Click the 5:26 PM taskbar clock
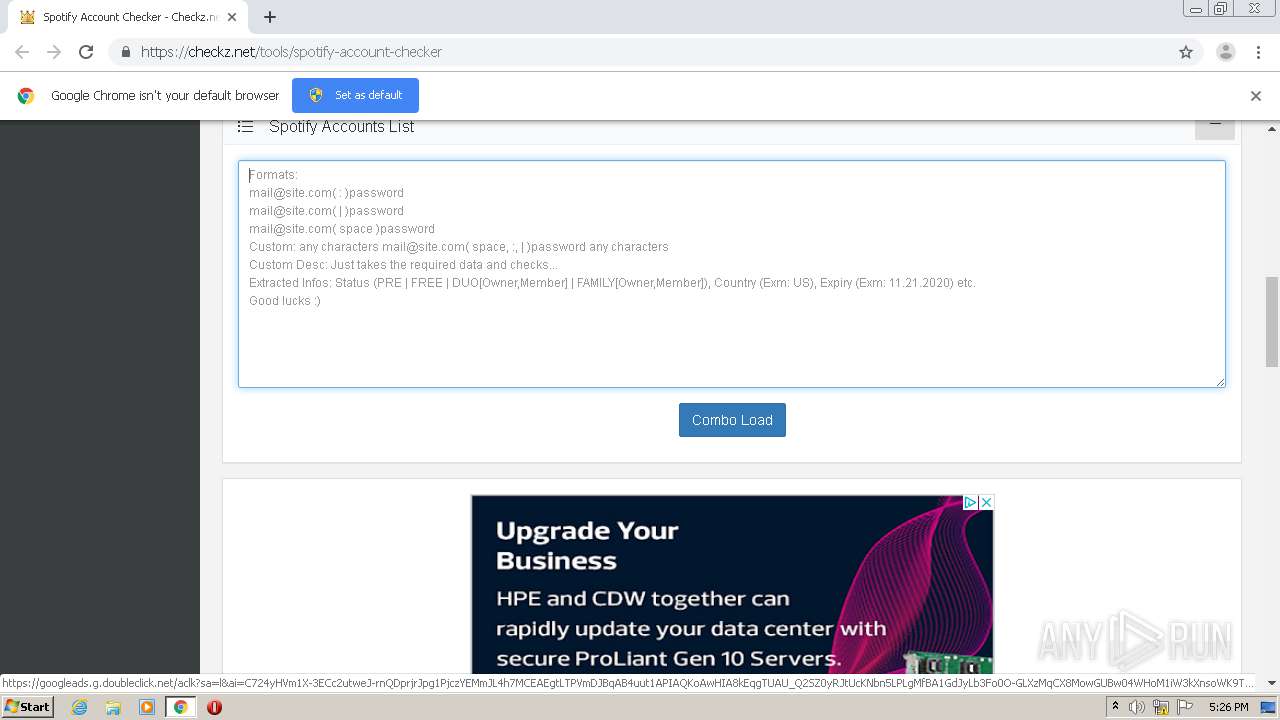 click(1228, 707)
